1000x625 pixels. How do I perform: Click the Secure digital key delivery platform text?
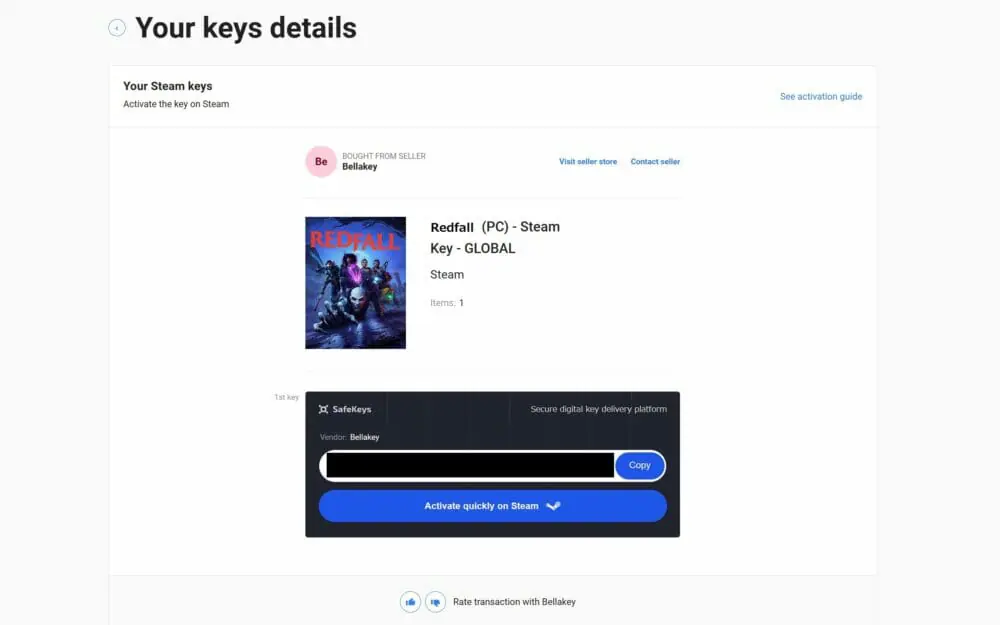[x=598, y=409]
